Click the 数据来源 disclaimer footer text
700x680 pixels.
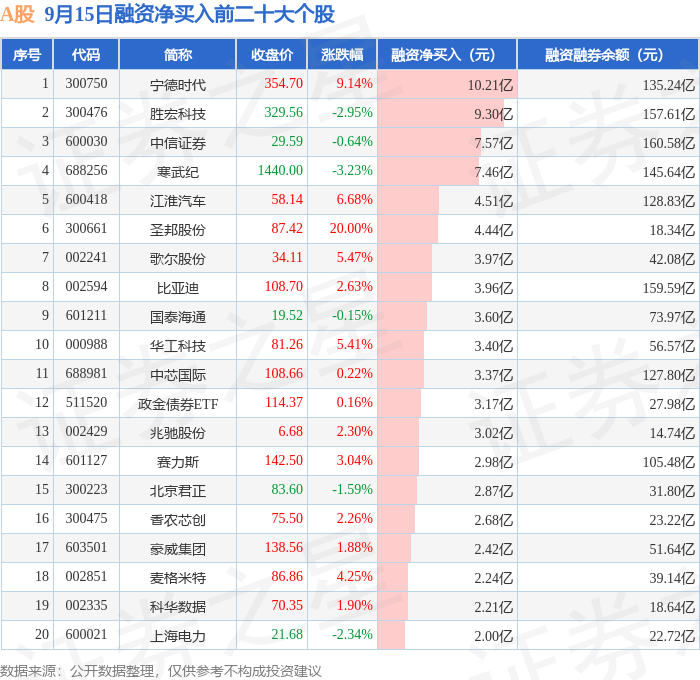coord(161,671)
